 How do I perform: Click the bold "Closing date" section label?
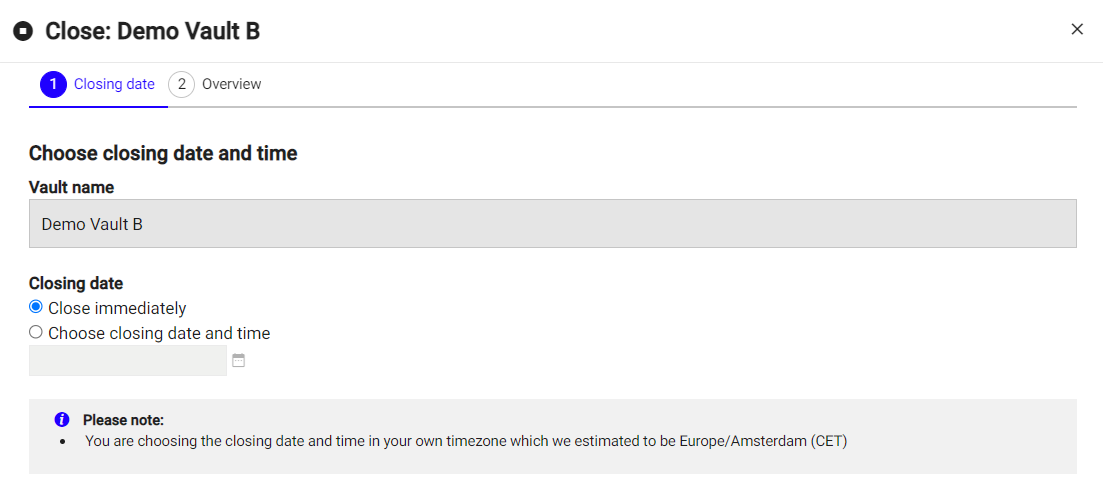[76, 283]
